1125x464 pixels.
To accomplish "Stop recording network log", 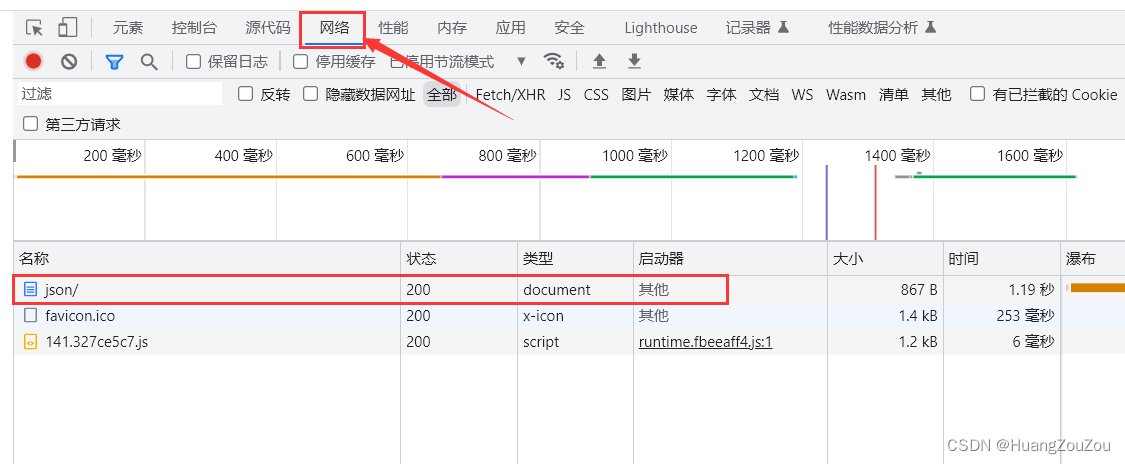I will (33, 62).
